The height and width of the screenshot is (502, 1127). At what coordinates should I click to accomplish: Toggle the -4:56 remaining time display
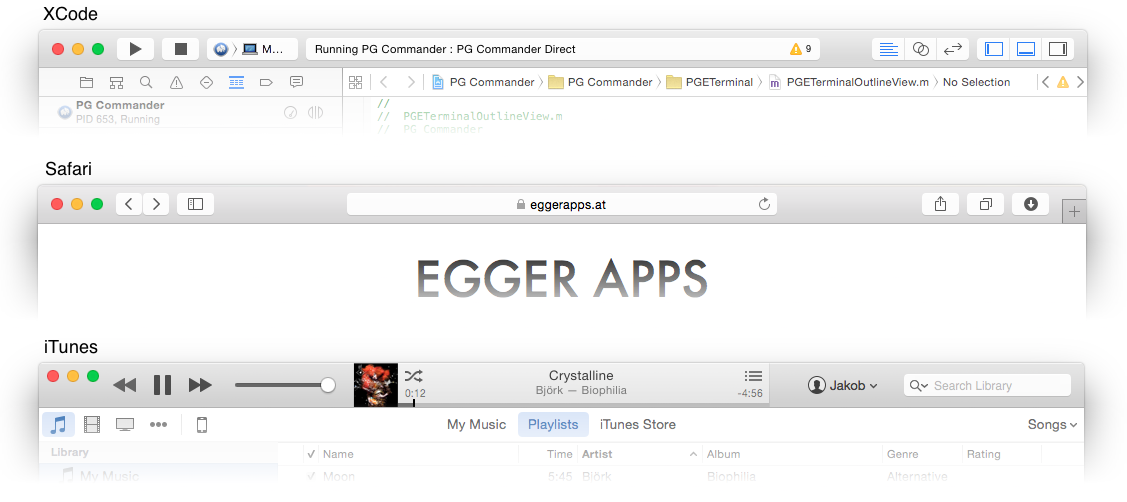click(x=750, y=393)
